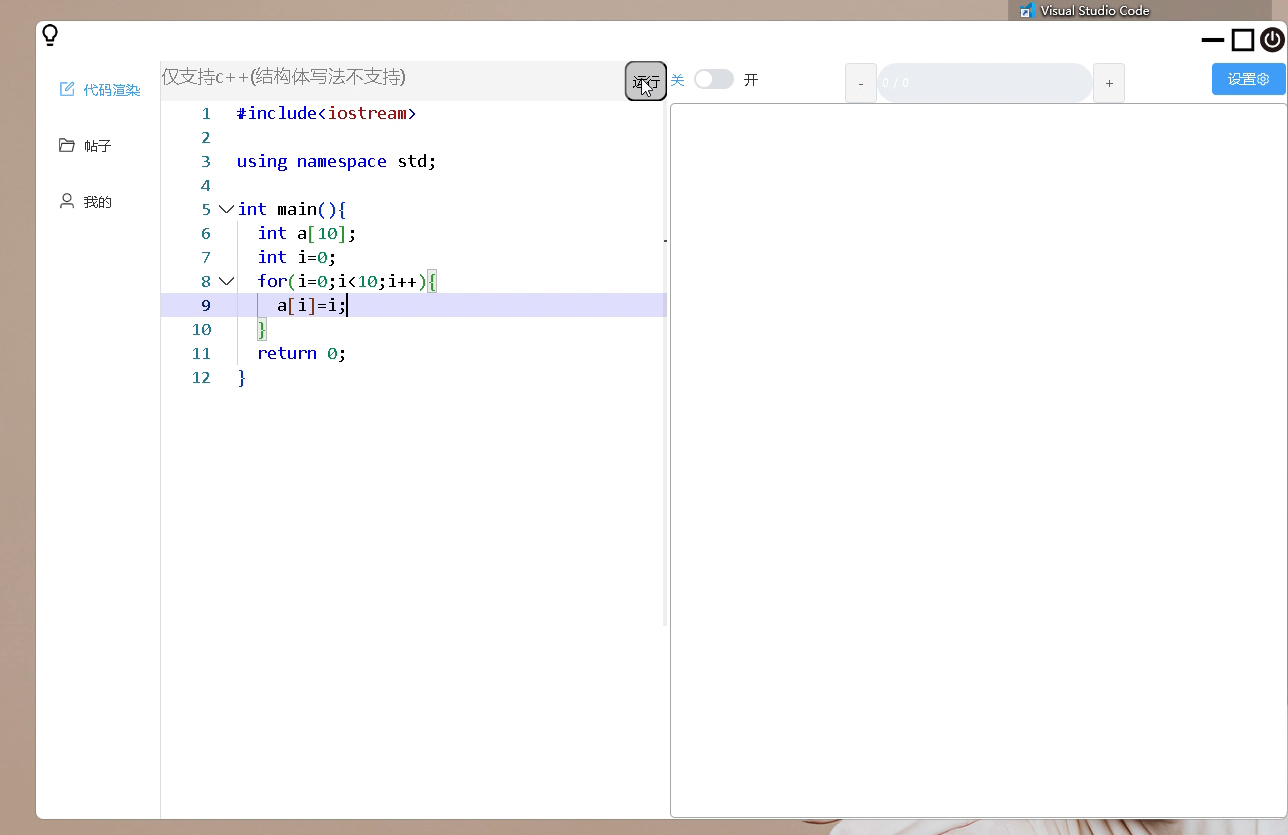Image resolution: width=1288 pixels, height=835 pixels.
Task: Click the 'int i=0;' code line
Action: (x=296, y=257)
